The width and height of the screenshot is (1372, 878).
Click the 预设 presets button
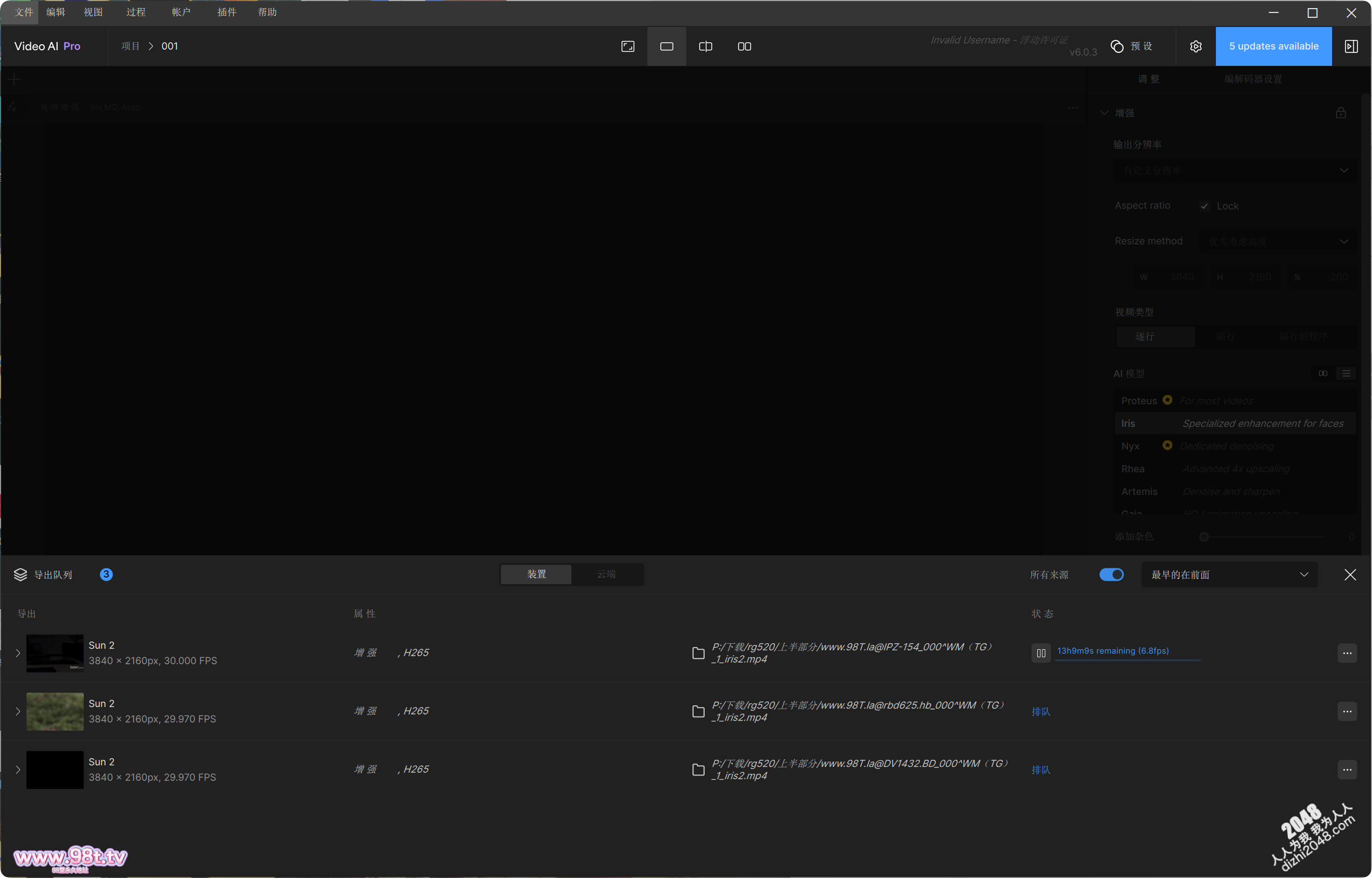1132,46
